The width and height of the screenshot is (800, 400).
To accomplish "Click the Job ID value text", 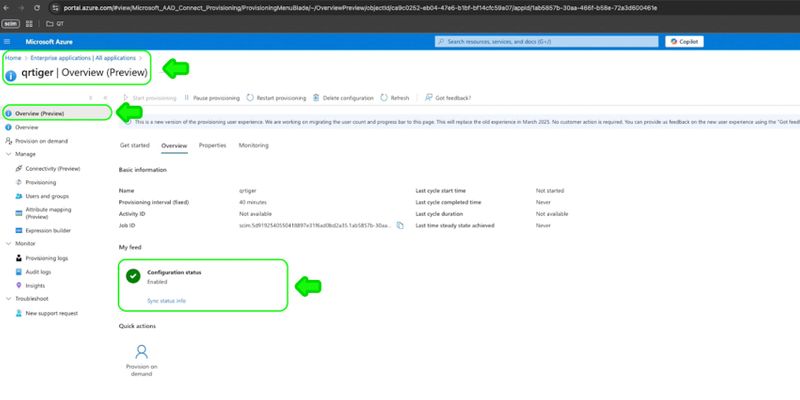I will tap(315, 226).
